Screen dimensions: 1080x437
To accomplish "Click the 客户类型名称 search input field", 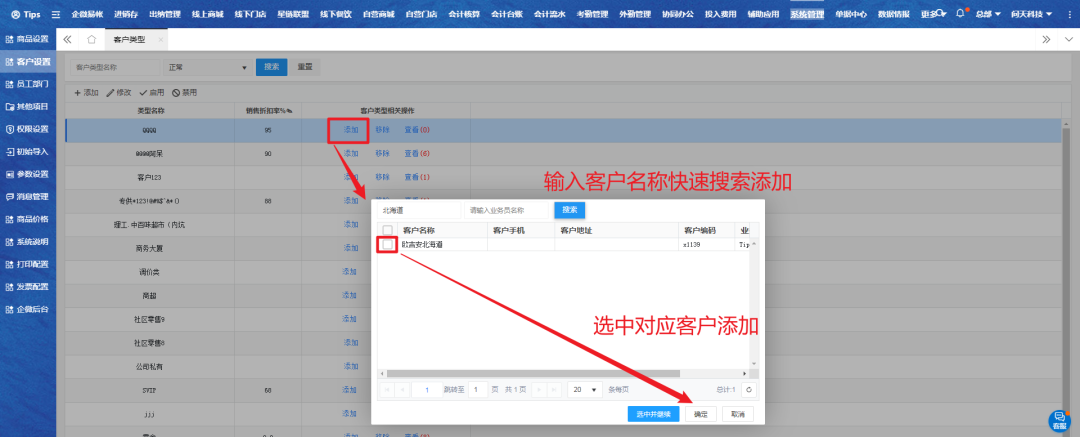I will (x=114, y=67).
